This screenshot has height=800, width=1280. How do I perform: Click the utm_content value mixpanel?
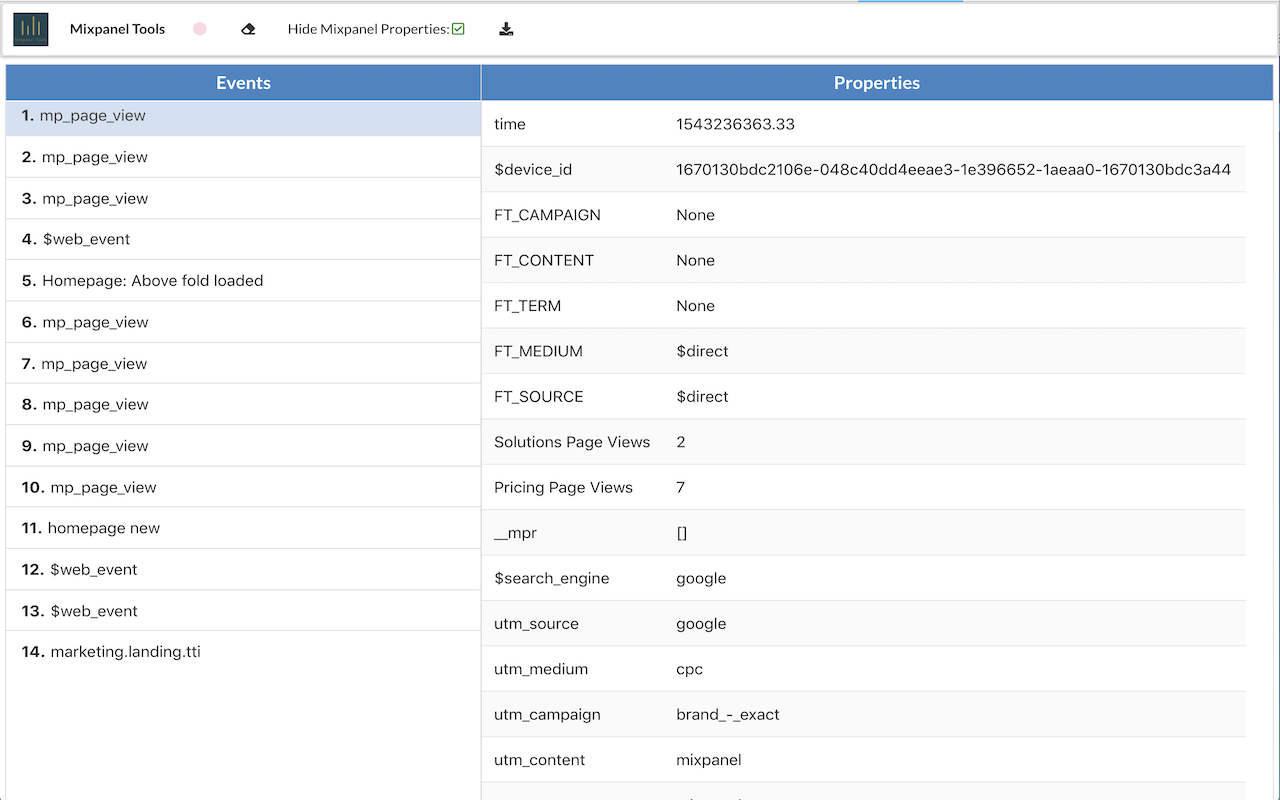coord(709,760)
